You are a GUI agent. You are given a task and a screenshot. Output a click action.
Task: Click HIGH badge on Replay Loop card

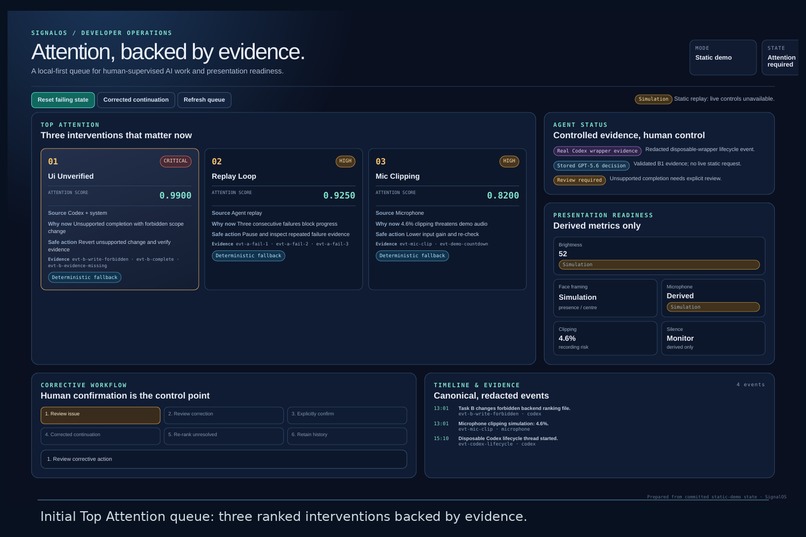point(345,161)
